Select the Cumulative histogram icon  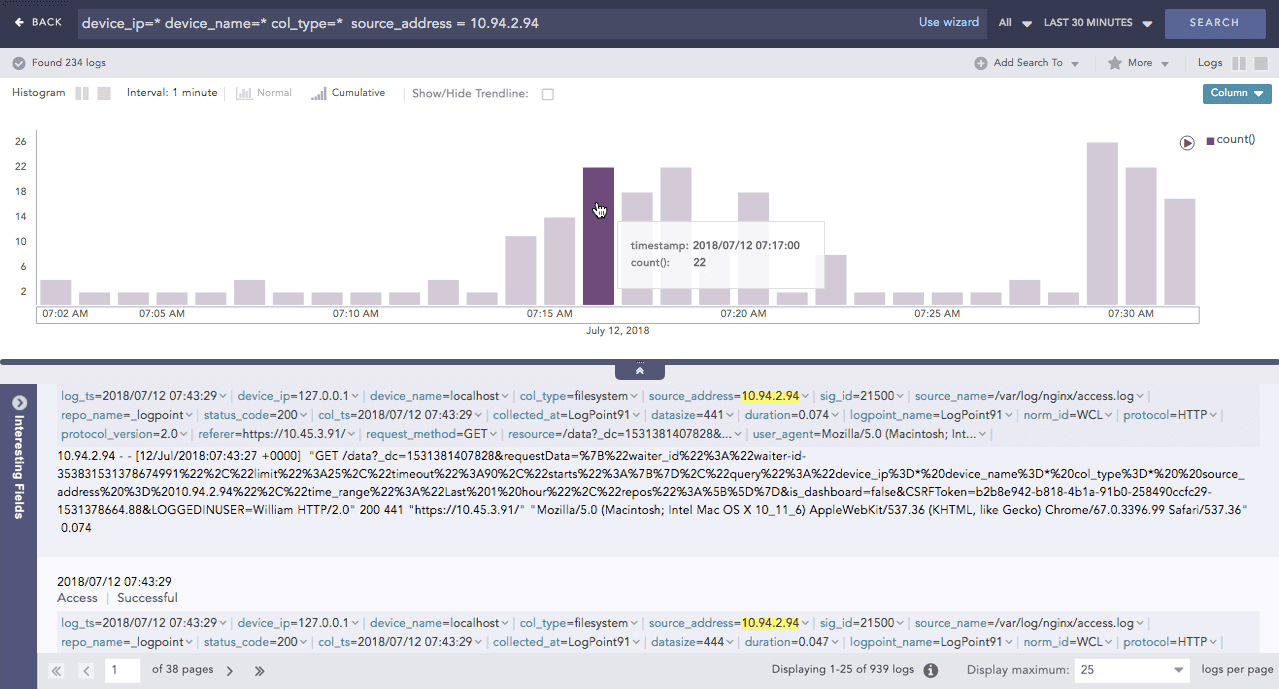[318, 92]
